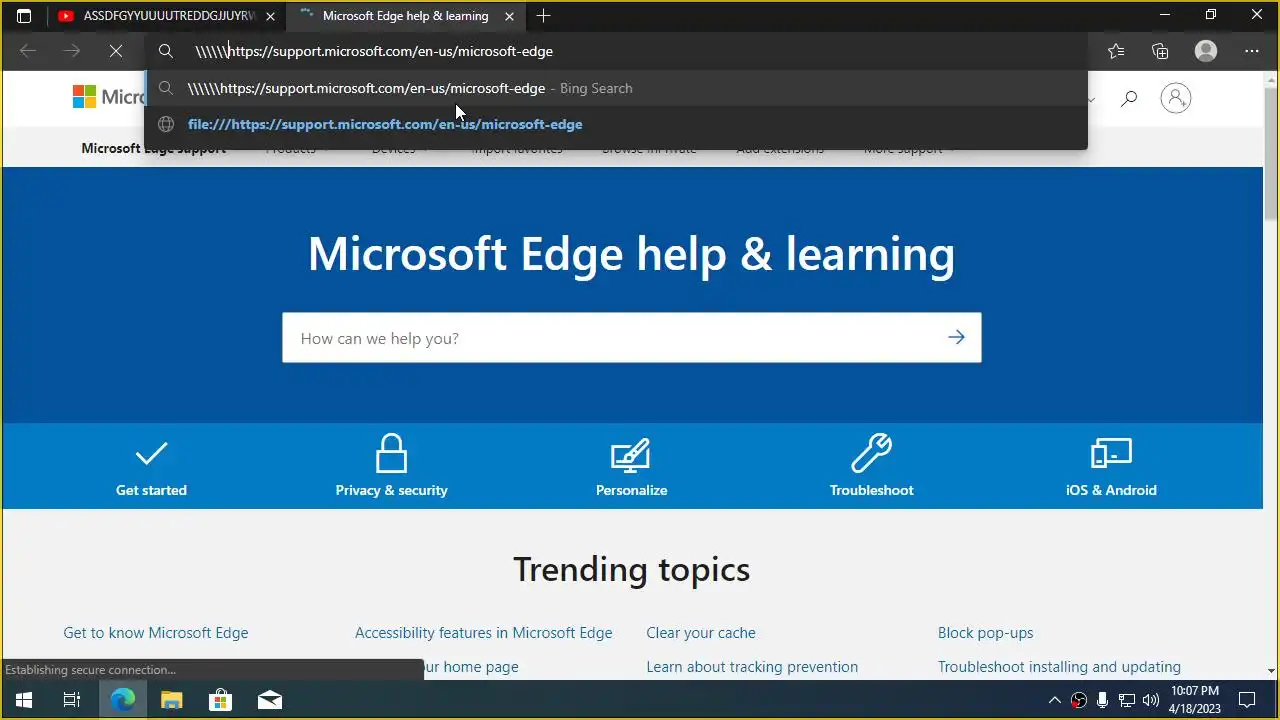Open File Explorer from taskbar

pyautogui.click(x=171, y=700)
